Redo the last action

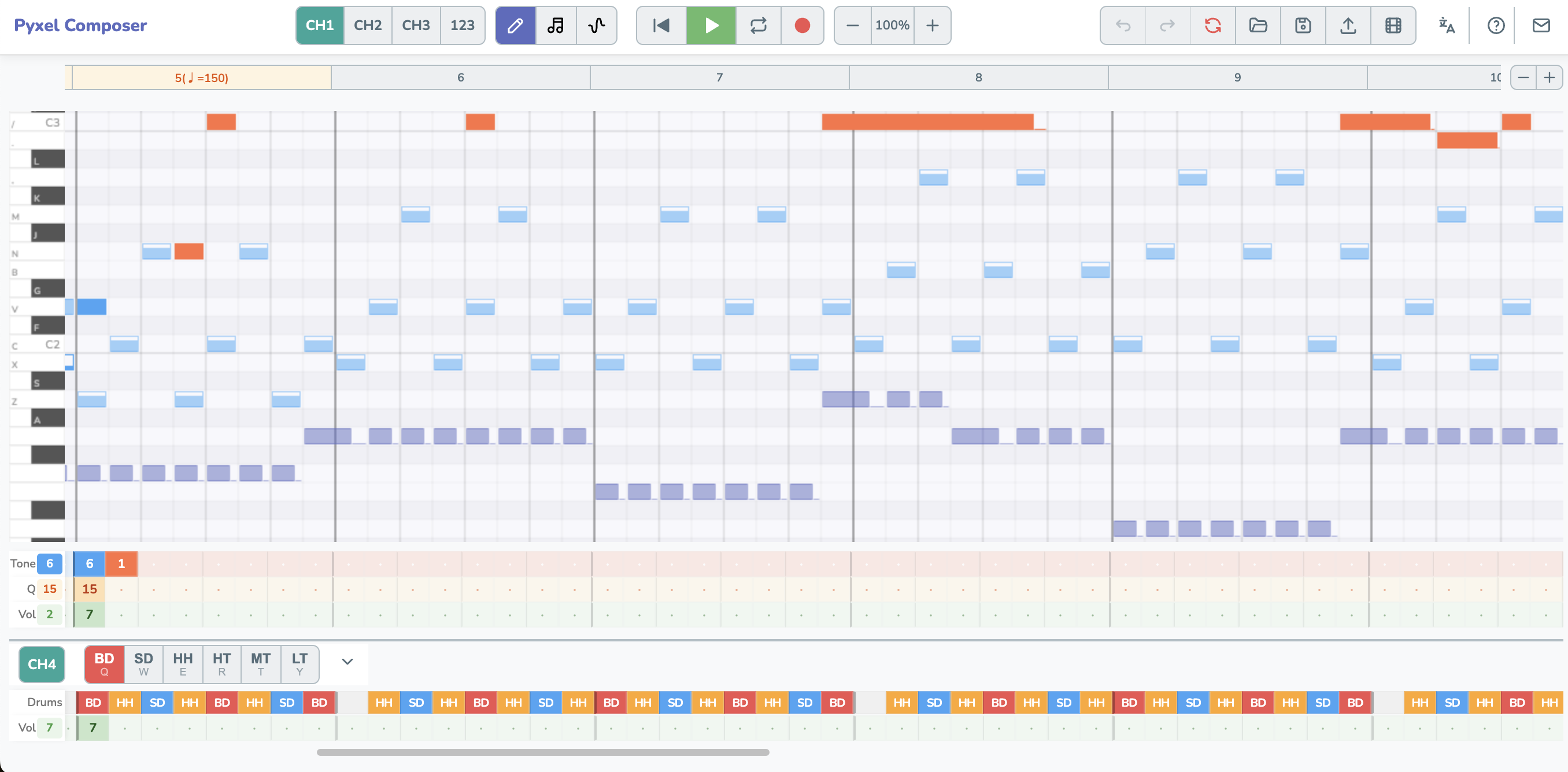1167,25
